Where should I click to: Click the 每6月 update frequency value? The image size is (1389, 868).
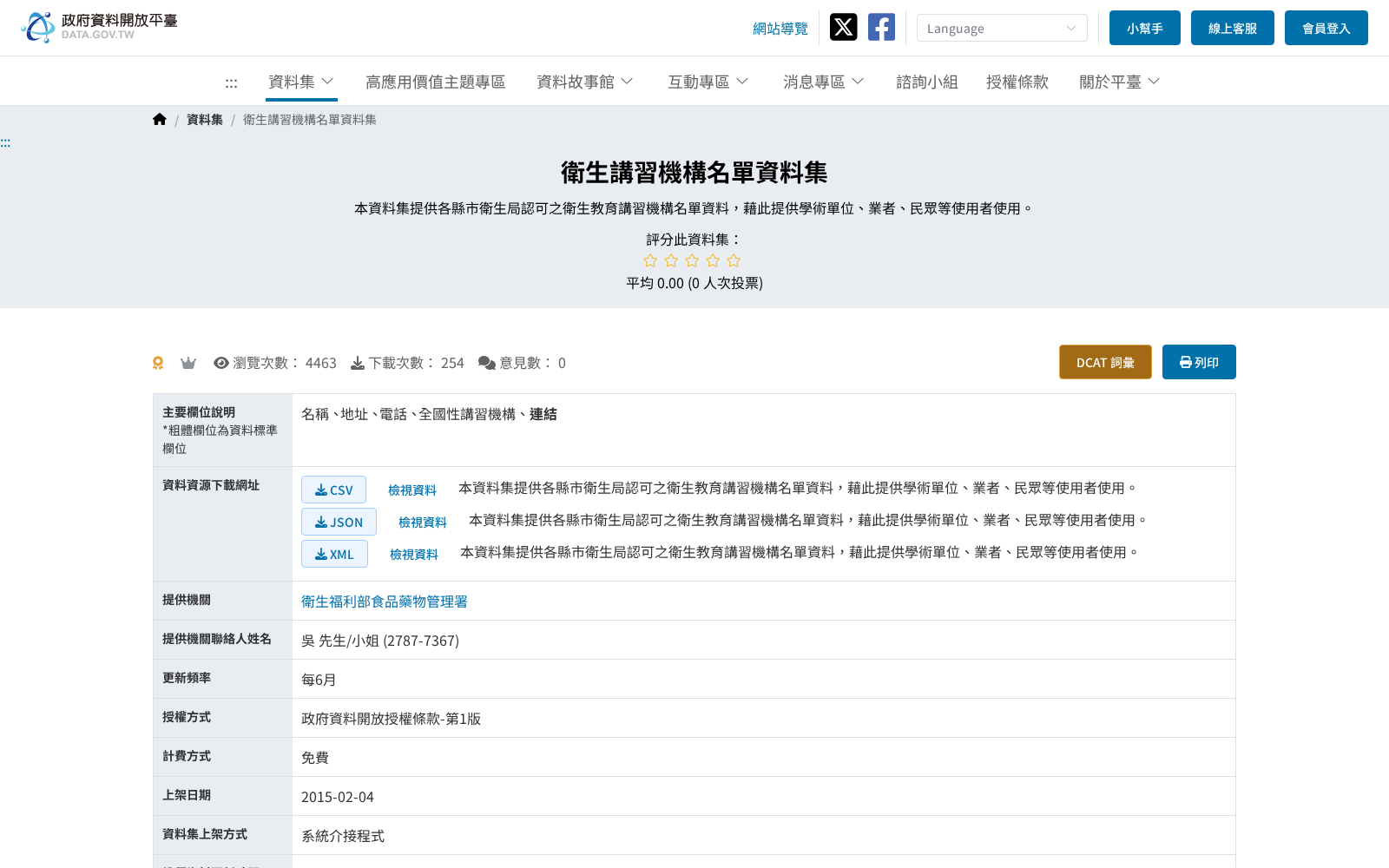(x=319, y=680)
